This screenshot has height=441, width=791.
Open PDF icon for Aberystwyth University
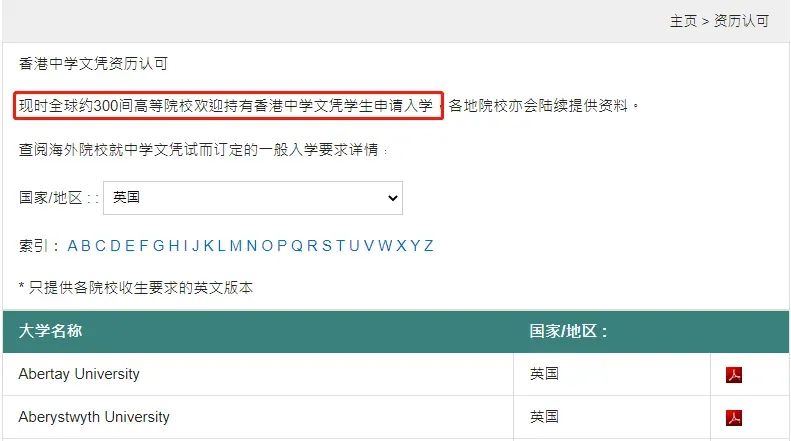coord(733,417)
